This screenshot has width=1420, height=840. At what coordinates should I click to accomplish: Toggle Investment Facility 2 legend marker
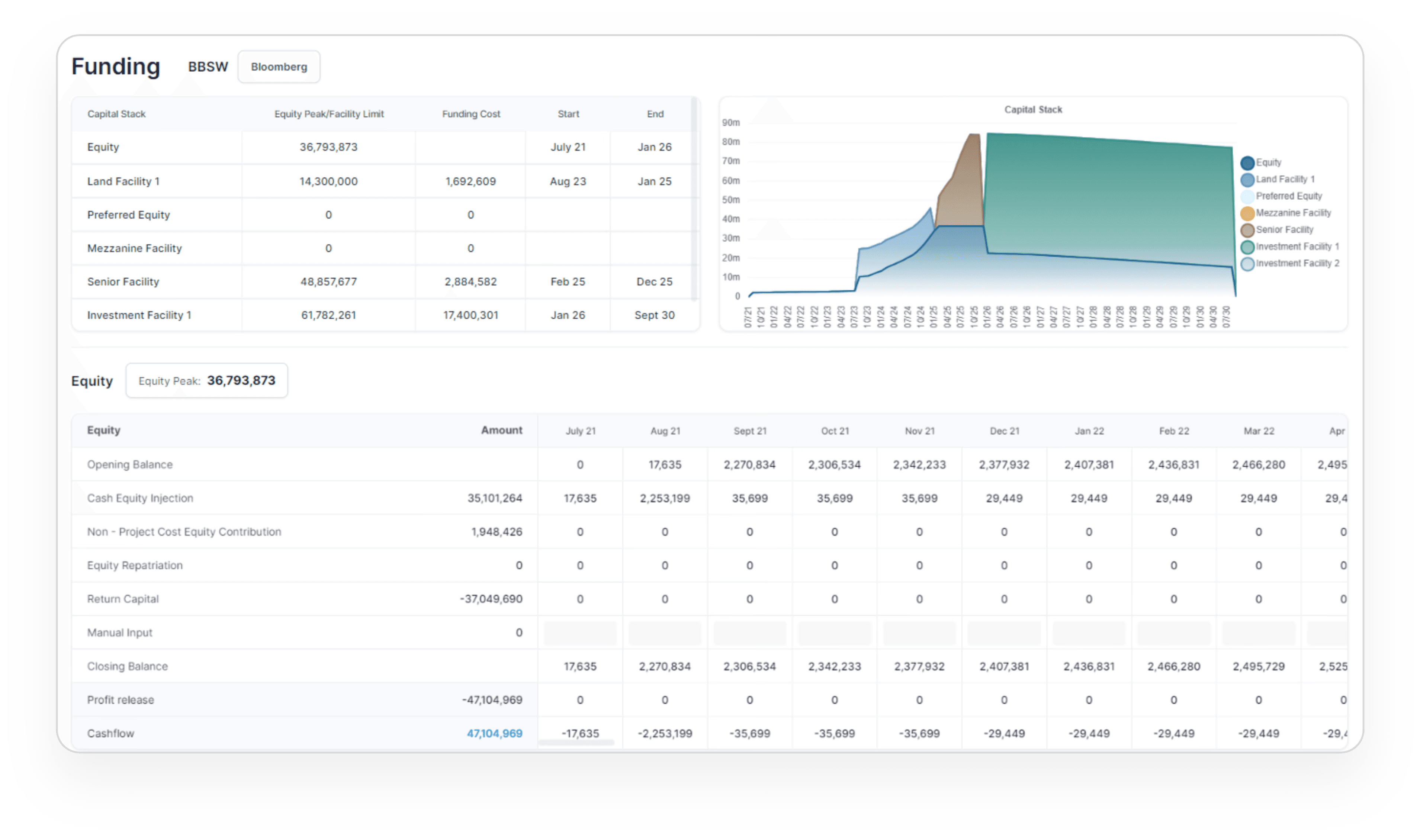pyautogui.click(x=1247, y=264)
